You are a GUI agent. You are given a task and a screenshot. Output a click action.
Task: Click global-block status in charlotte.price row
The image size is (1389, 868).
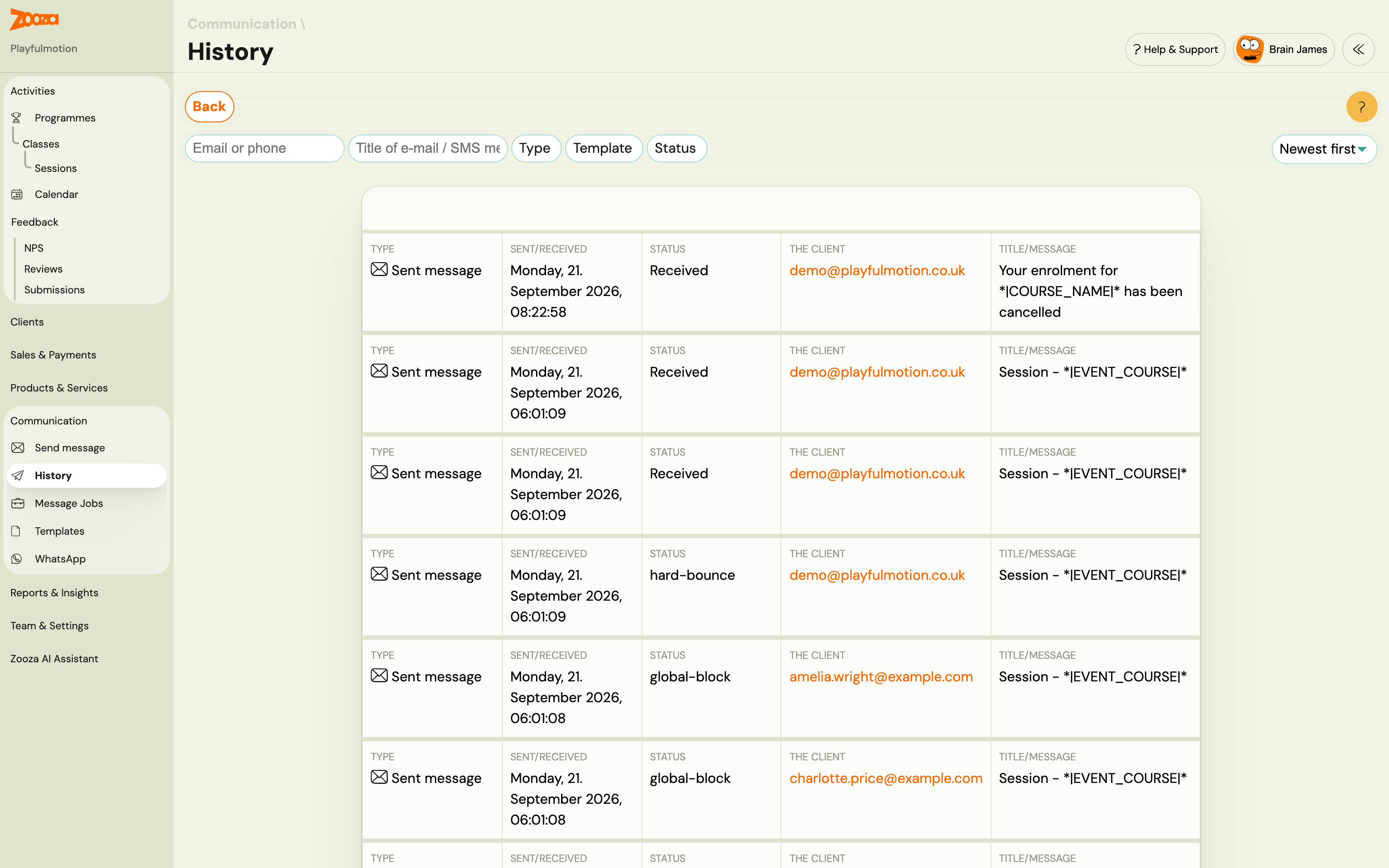690,779
